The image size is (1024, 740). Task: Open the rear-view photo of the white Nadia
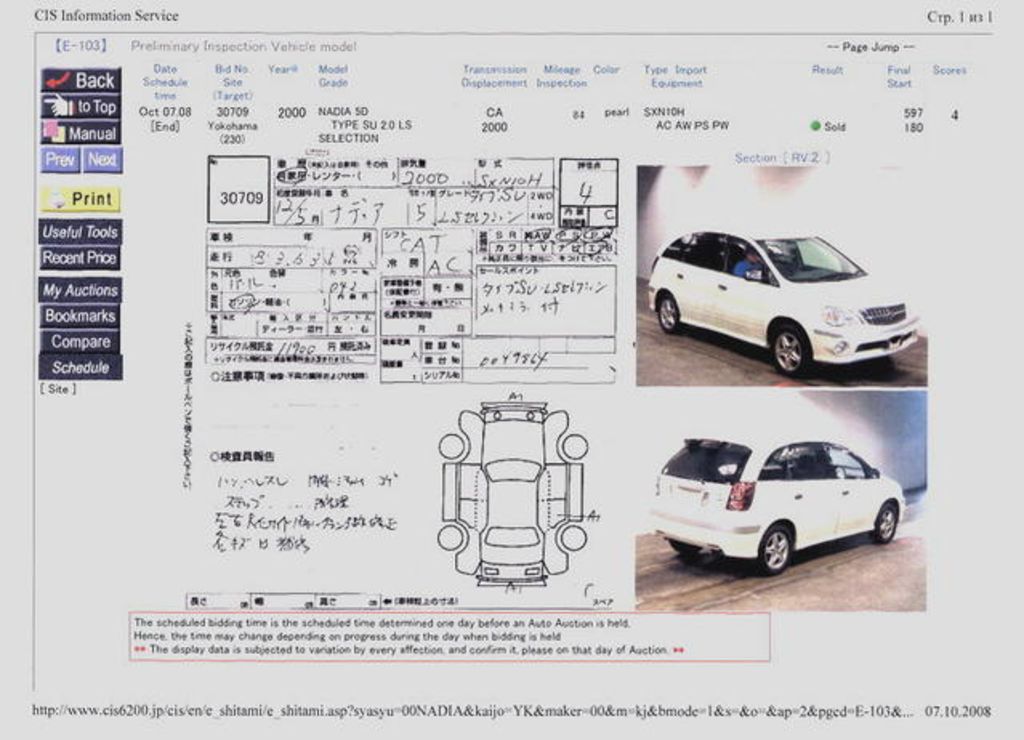(781, 501)
